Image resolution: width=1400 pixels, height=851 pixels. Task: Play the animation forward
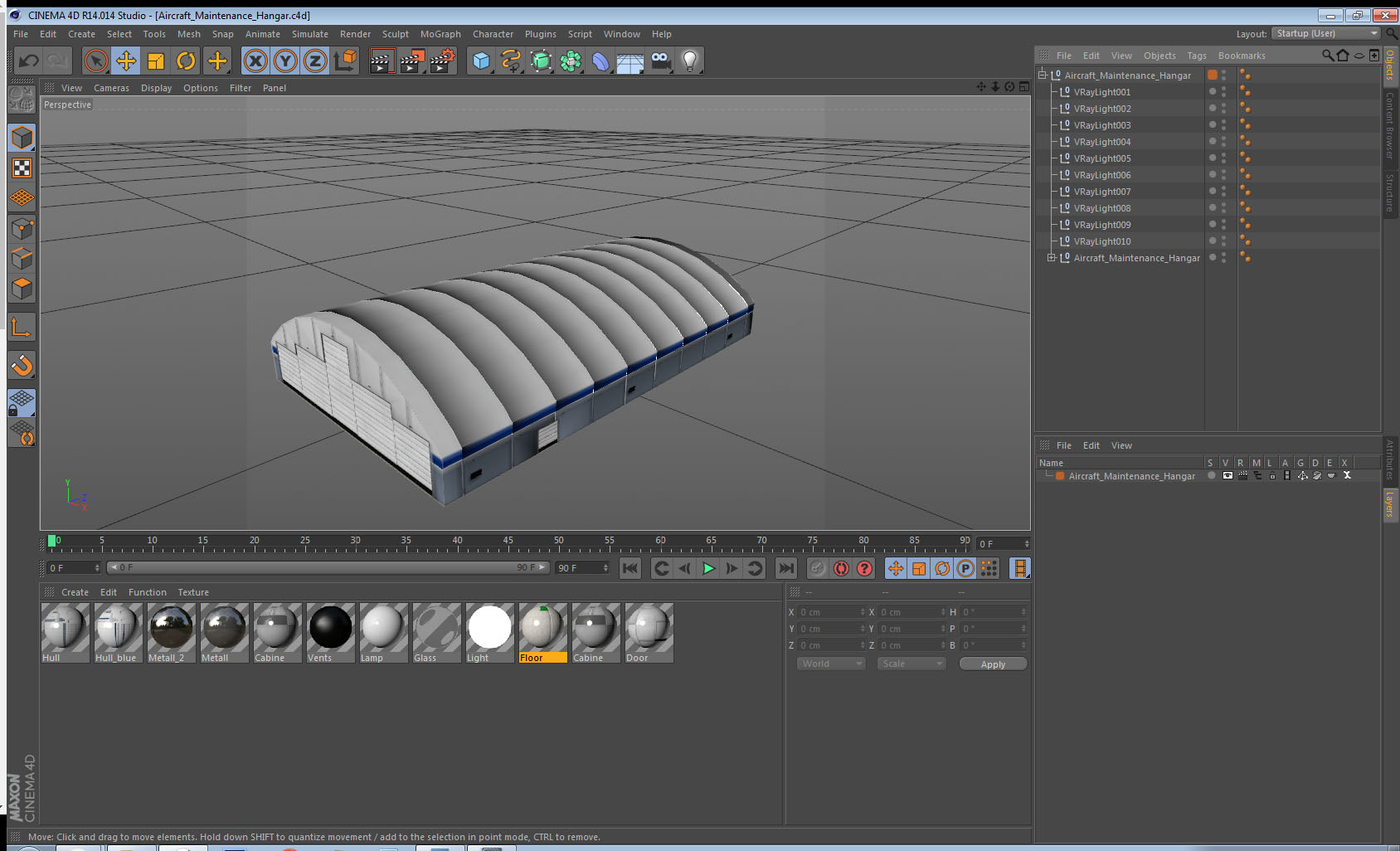click(708, 568)
